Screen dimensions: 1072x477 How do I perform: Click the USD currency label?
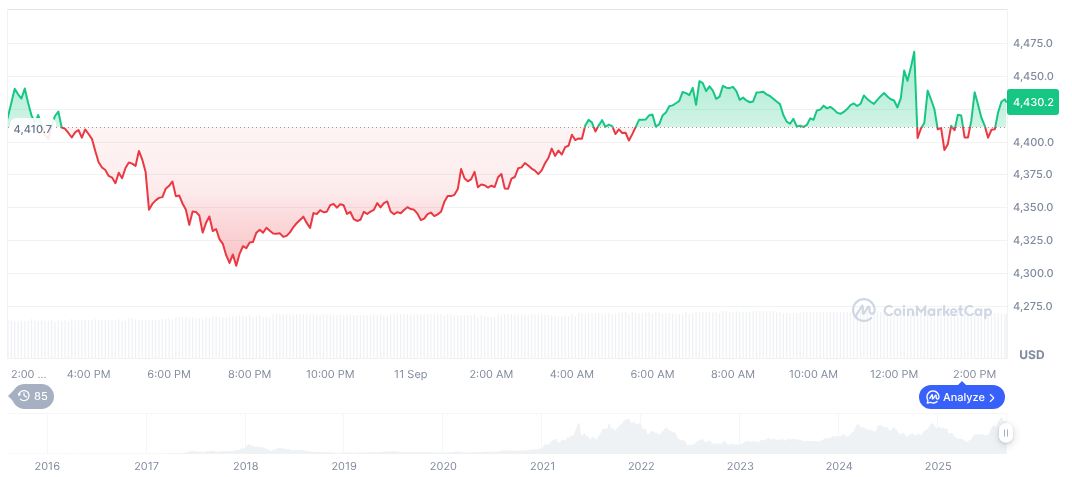(x=1031, y=355)
